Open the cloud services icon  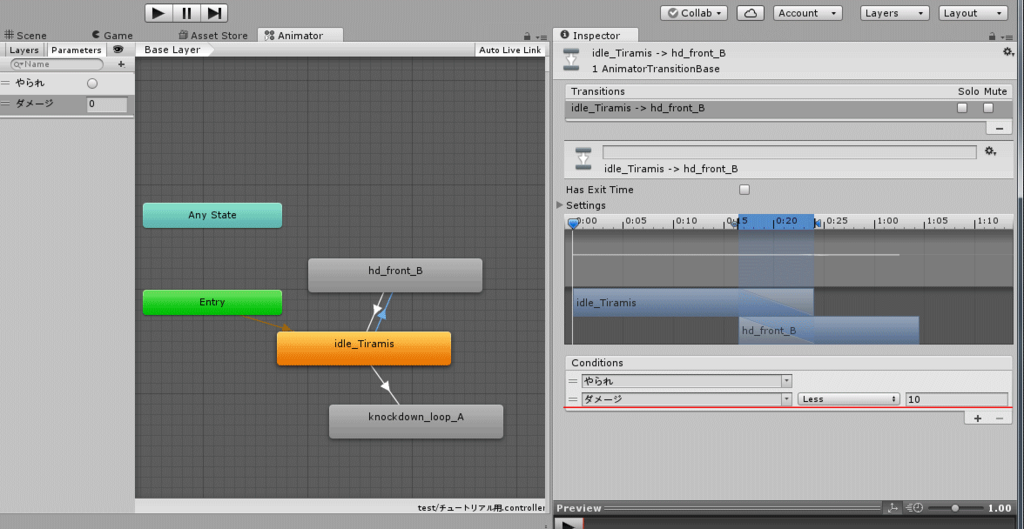pyautogui.click(x=750, y=13)
